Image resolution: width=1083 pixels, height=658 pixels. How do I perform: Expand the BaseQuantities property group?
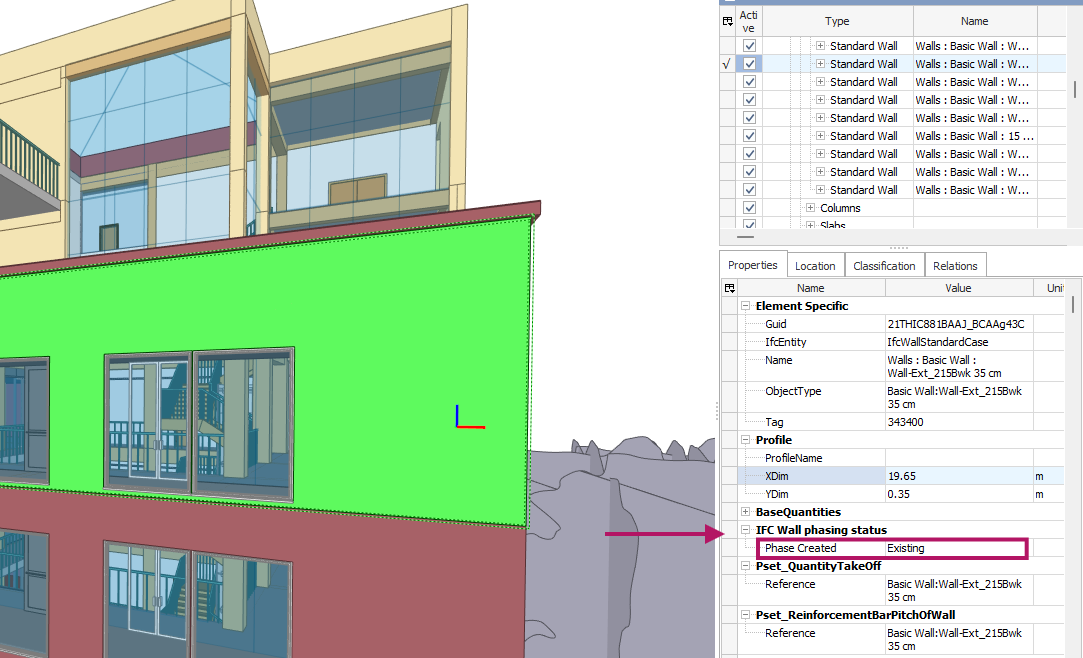coord(745,512)
